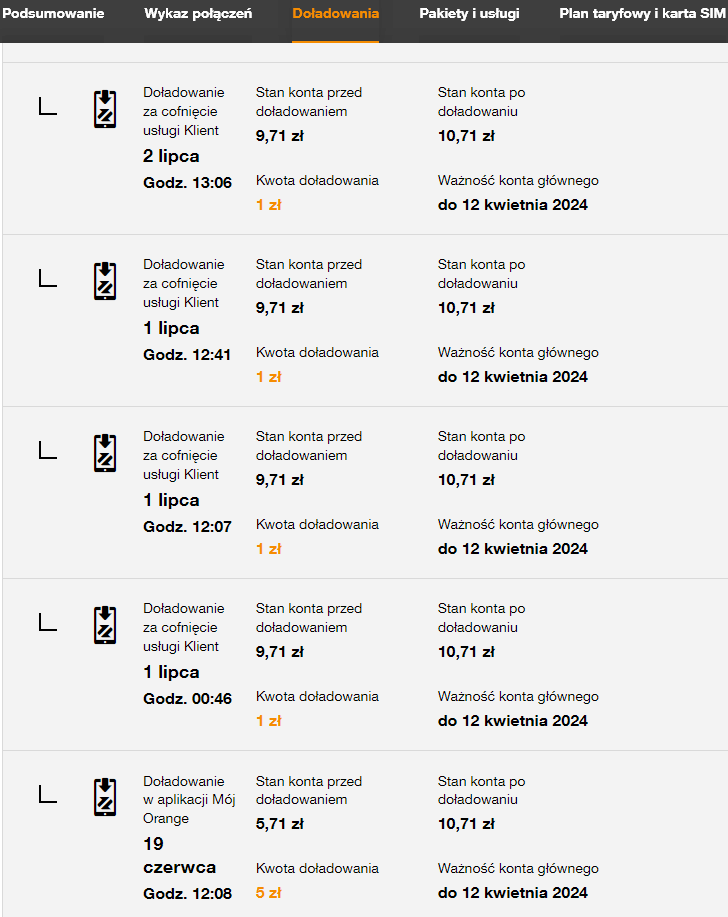This screenshot has width=728, height=917.
Task: Select the Doładowania tab
Action: (x=335, y=14)
